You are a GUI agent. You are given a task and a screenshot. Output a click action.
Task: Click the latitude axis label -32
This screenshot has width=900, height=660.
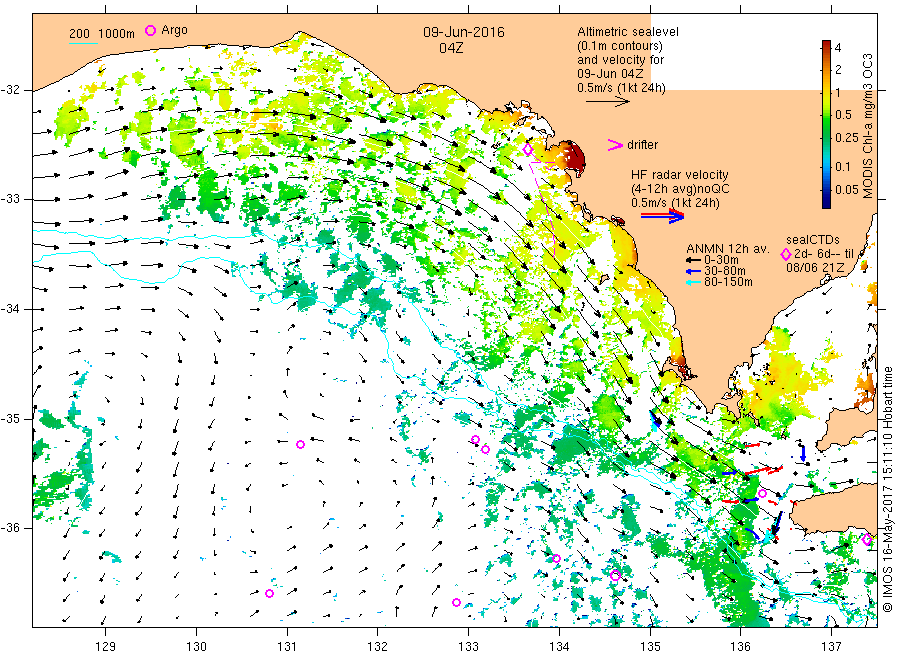click(10, 90)
